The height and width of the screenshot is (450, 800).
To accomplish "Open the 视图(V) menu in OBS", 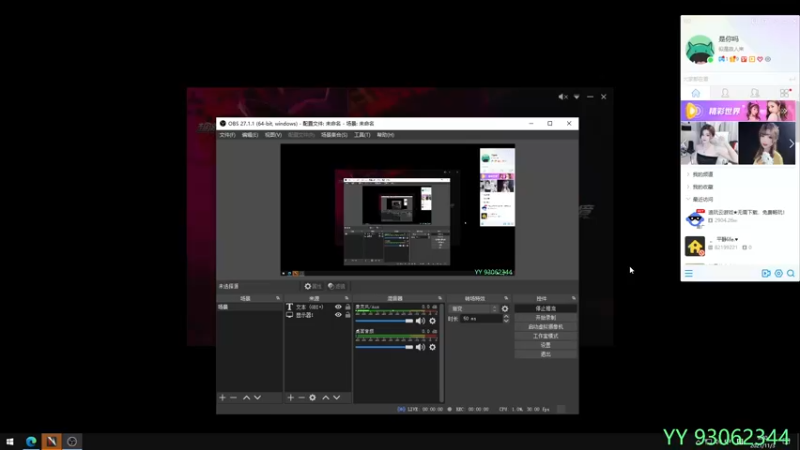I will [x=273, y=135].
